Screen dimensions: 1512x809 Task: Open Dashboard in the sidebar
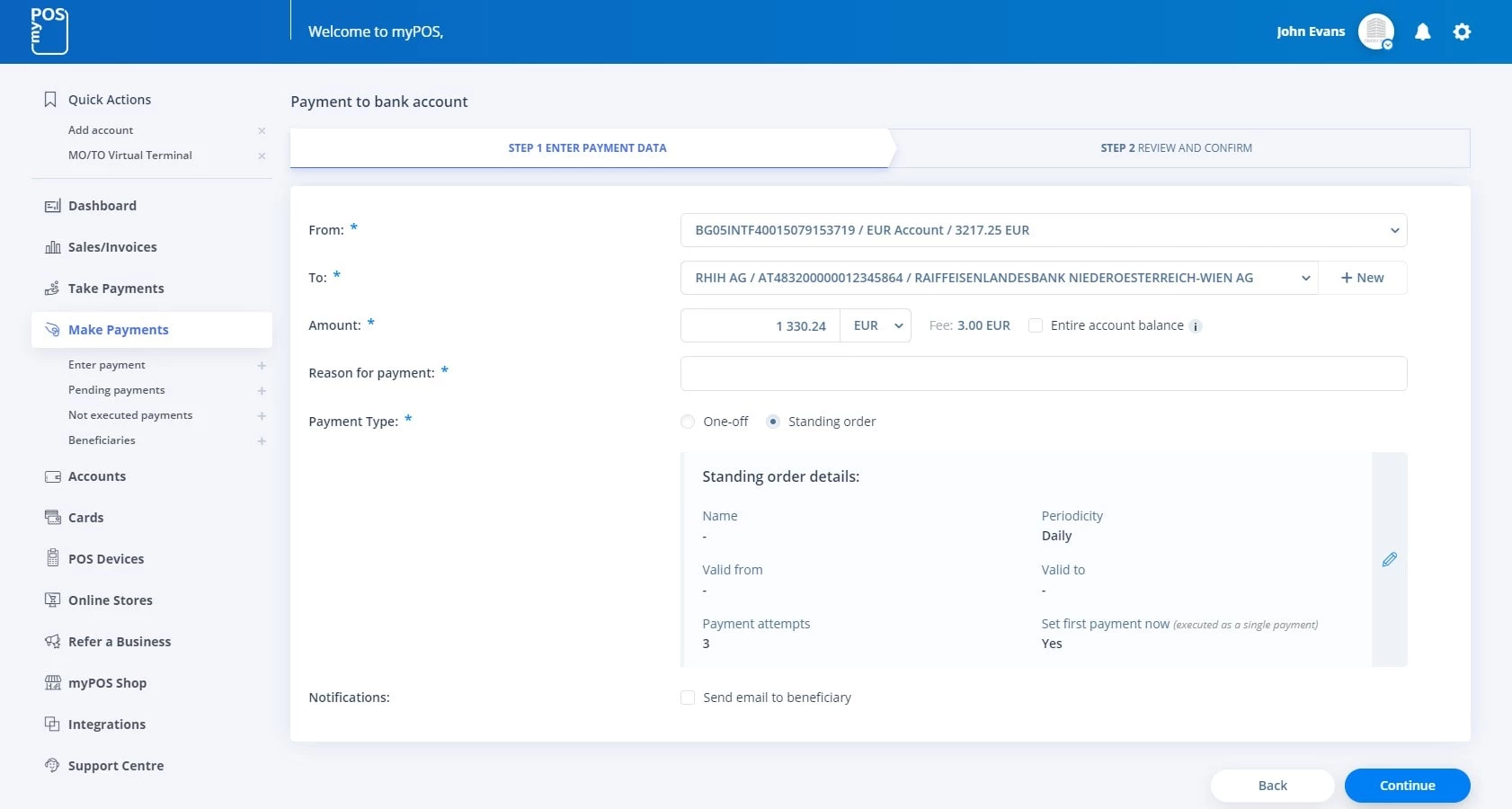tap(102, 206)
